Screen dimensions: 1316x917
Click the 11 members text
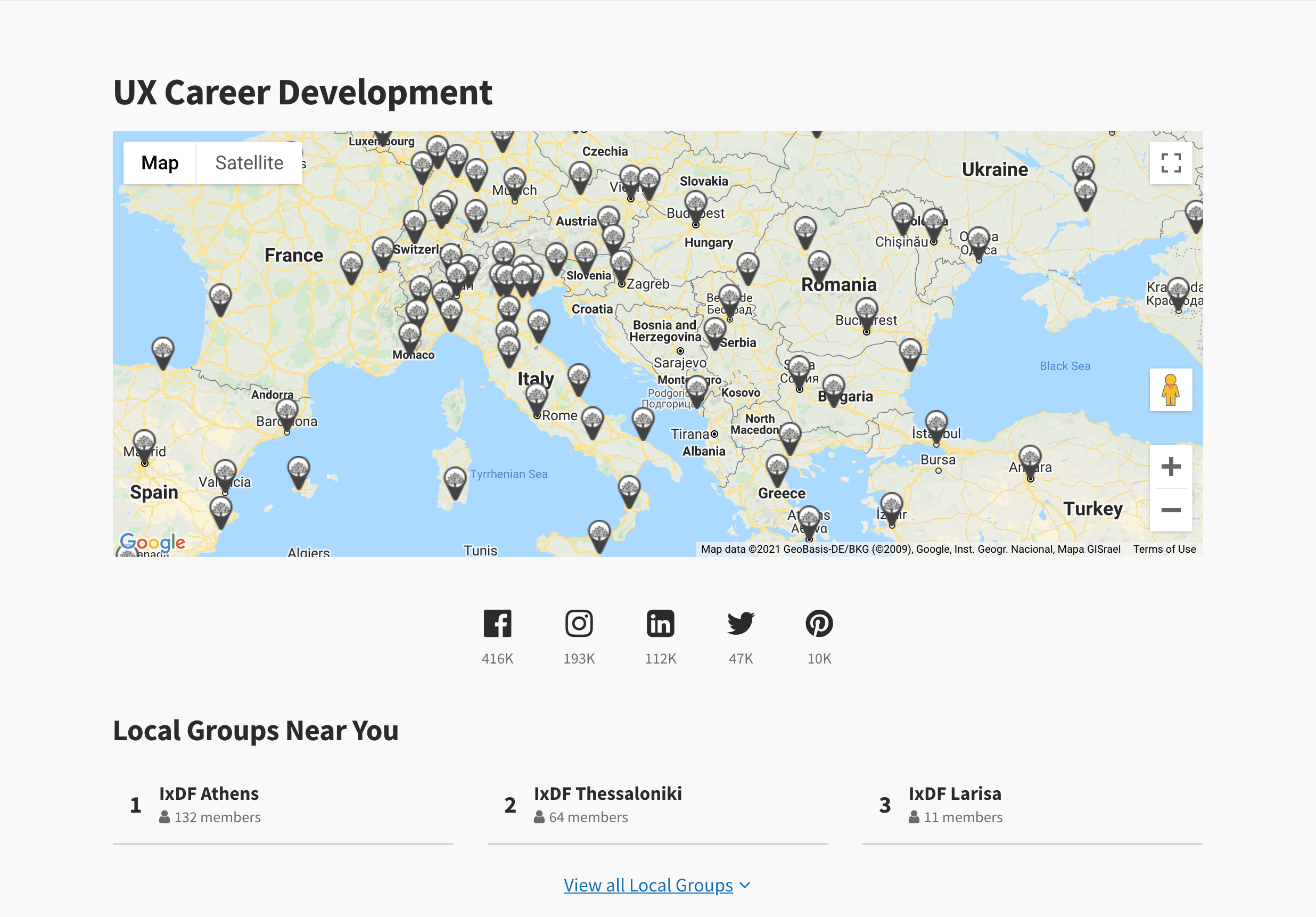pyautogui.click(x=963, y=817)
